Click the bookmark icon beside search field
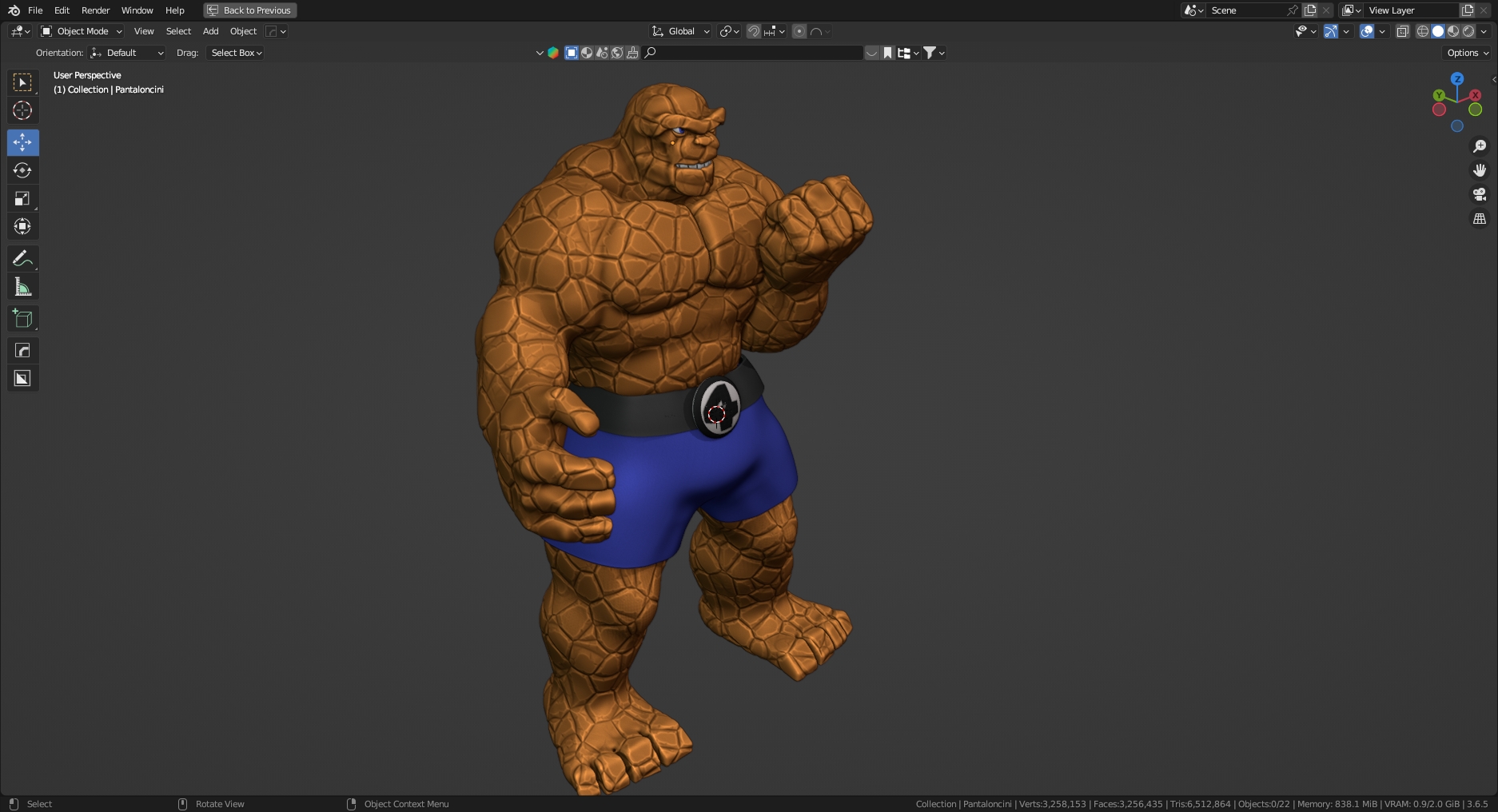 (887, 53)
